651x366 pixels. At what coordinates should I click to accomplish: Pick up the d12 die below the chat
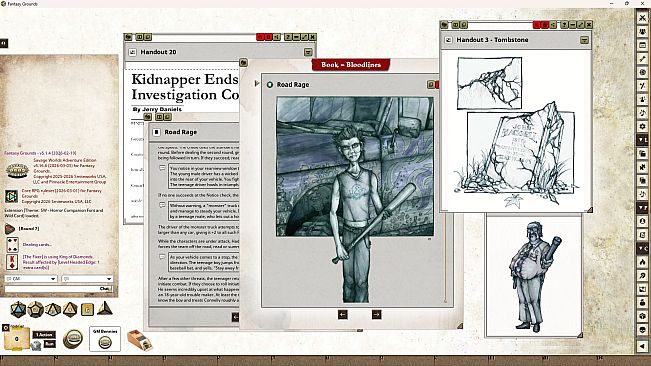[x=36, y=309]
